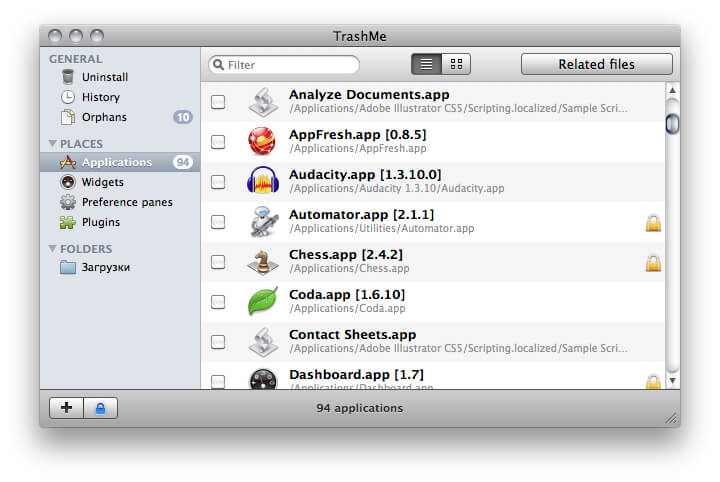Check the Automator.app checkbox
The width and height of the screenshot is (720, 482).
(218, 222)
